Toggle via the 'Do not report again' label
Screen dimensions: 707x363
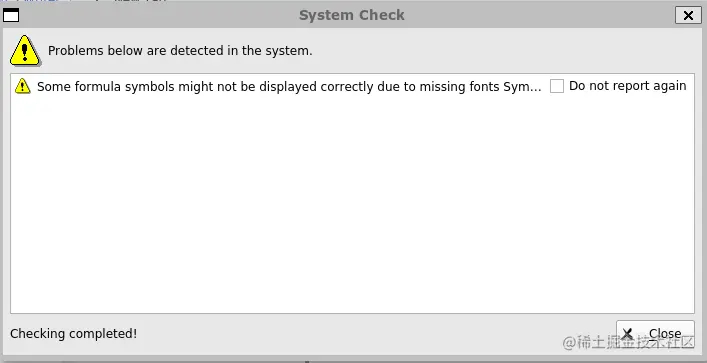tap(628, 86)
